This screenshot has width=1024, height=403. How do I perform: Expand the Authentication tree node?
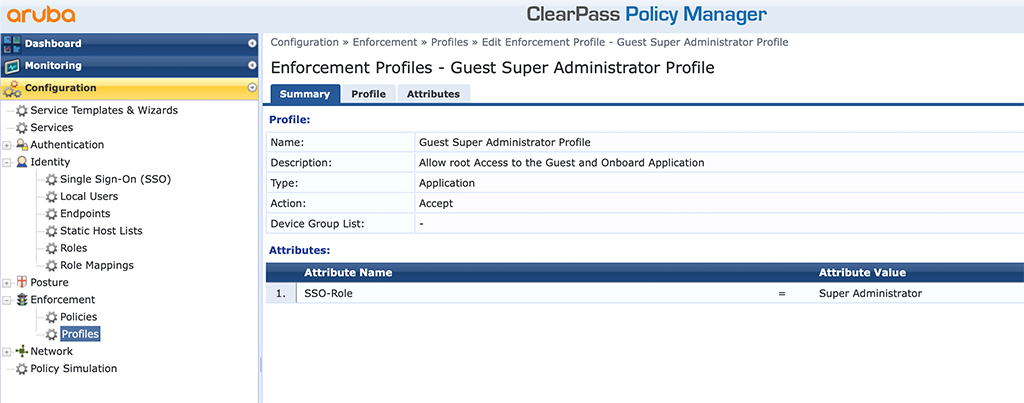point(7,145)
